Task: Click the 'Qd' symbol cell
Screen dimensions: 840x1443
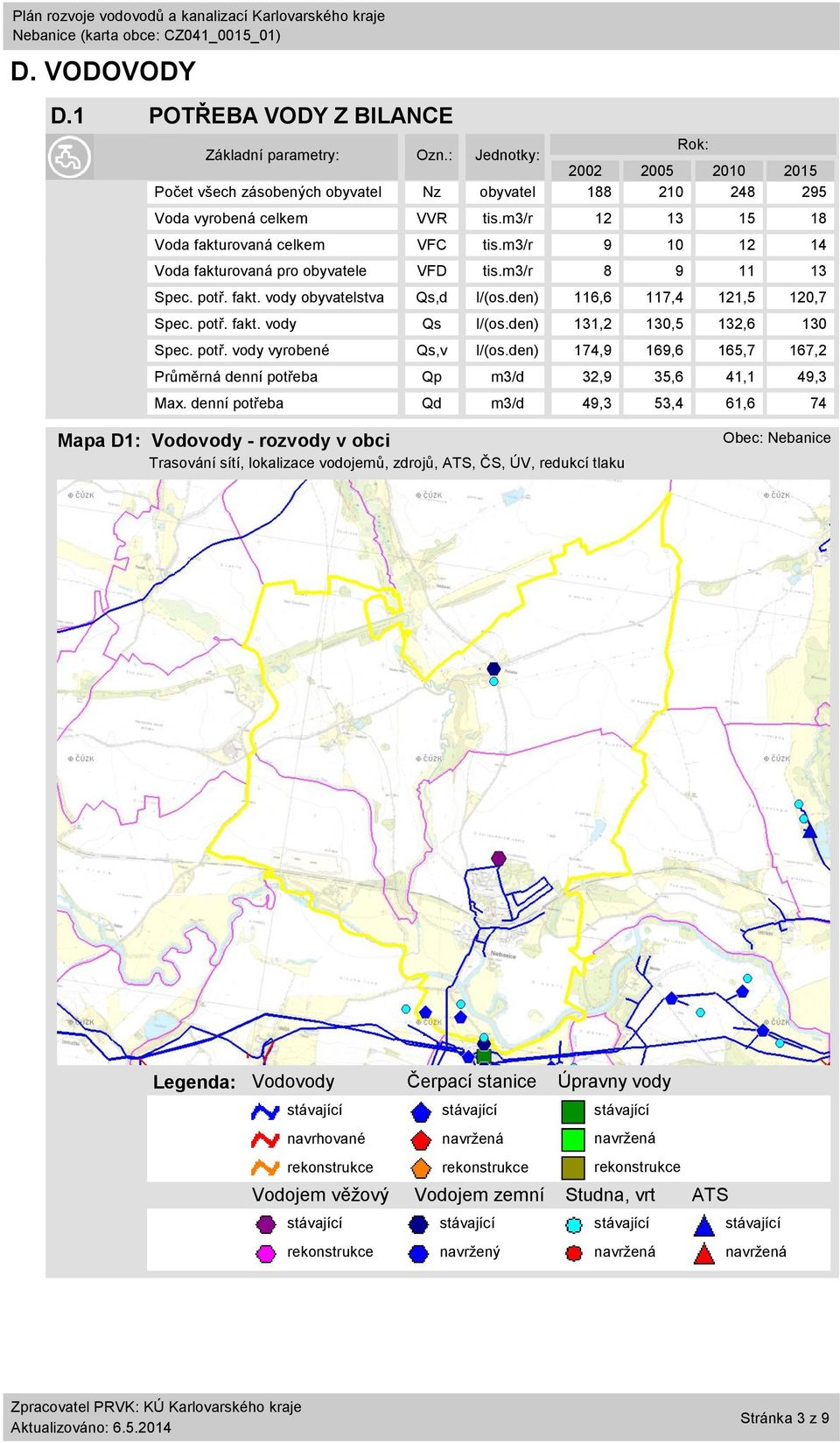Action: click(x=431, y=403)
